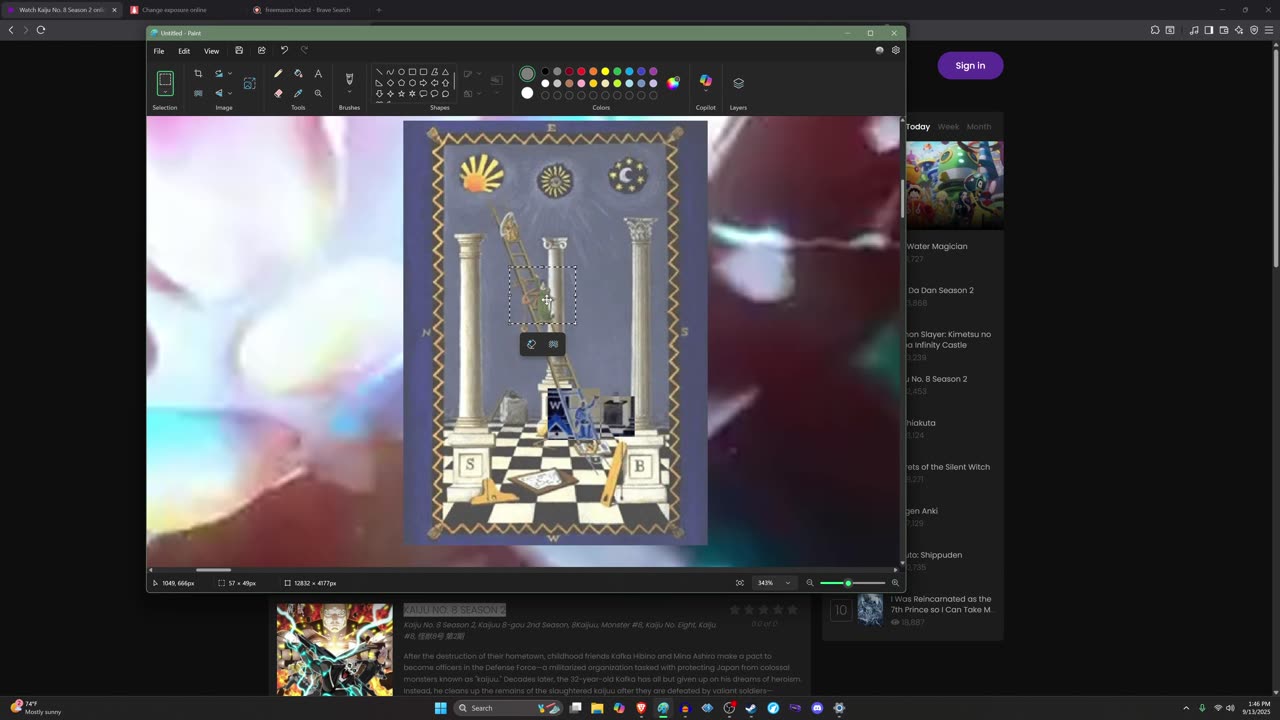Click remove background on selection popup
This screenshot has width=1280, height=720.
(x=553, y=344)
